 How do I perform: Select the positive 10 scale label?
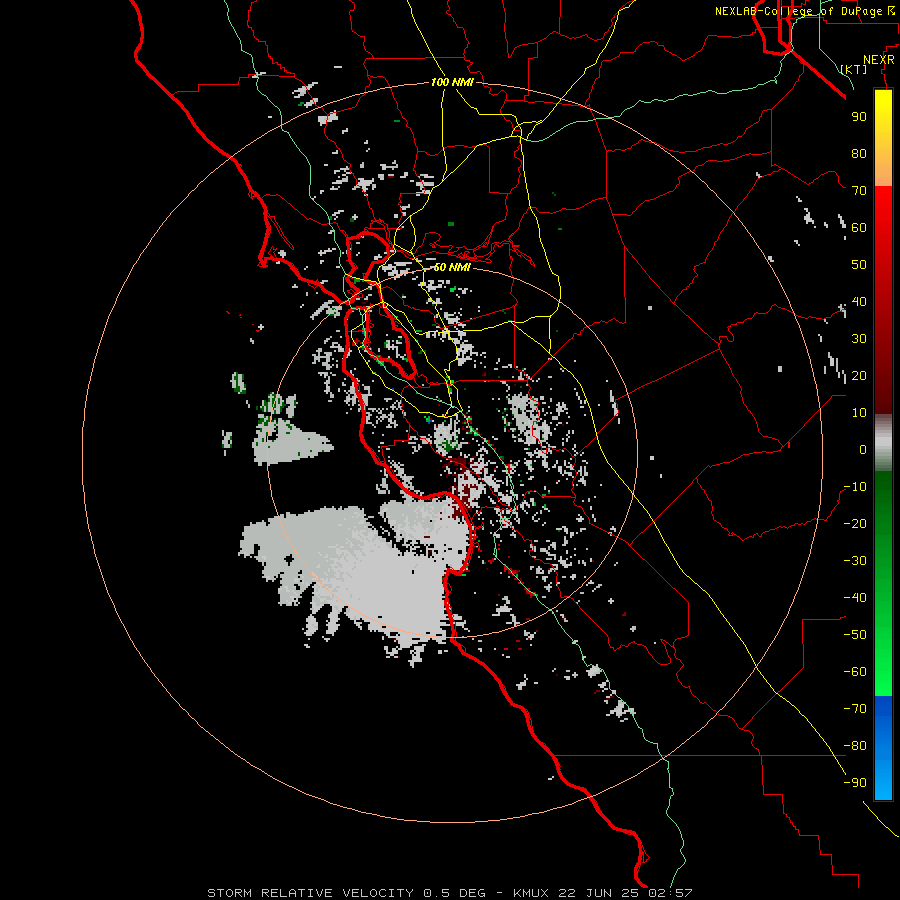point(859,413)
